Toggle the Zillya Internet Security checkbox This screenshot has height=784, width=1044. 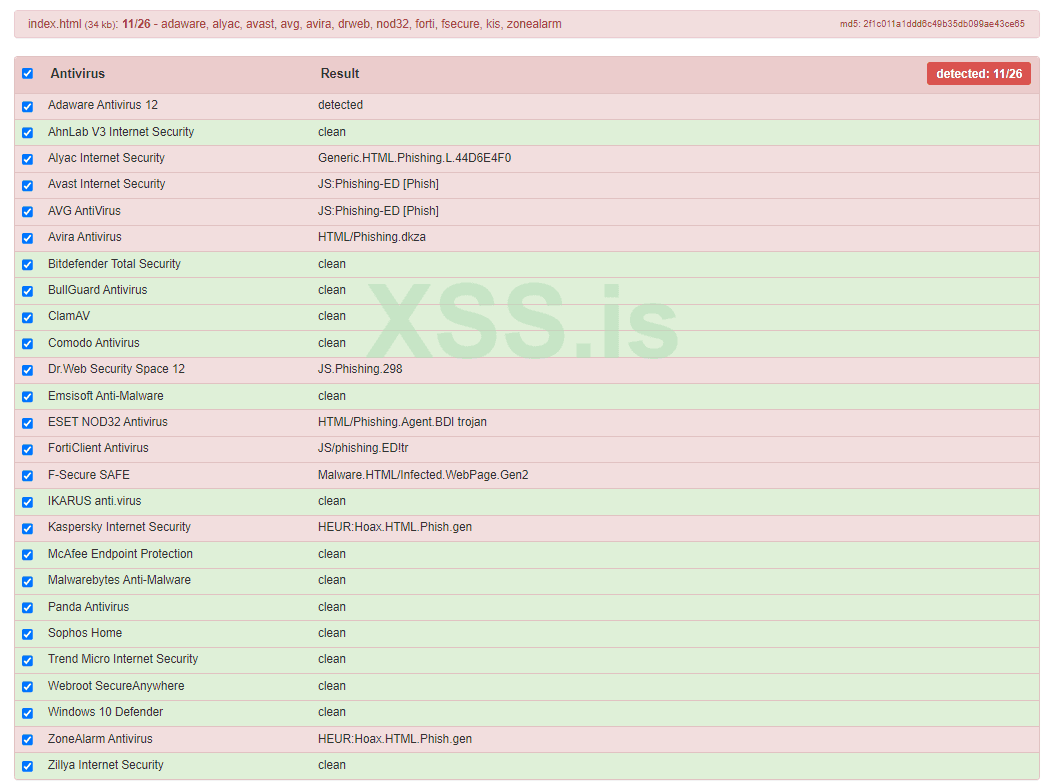[27, 766]
